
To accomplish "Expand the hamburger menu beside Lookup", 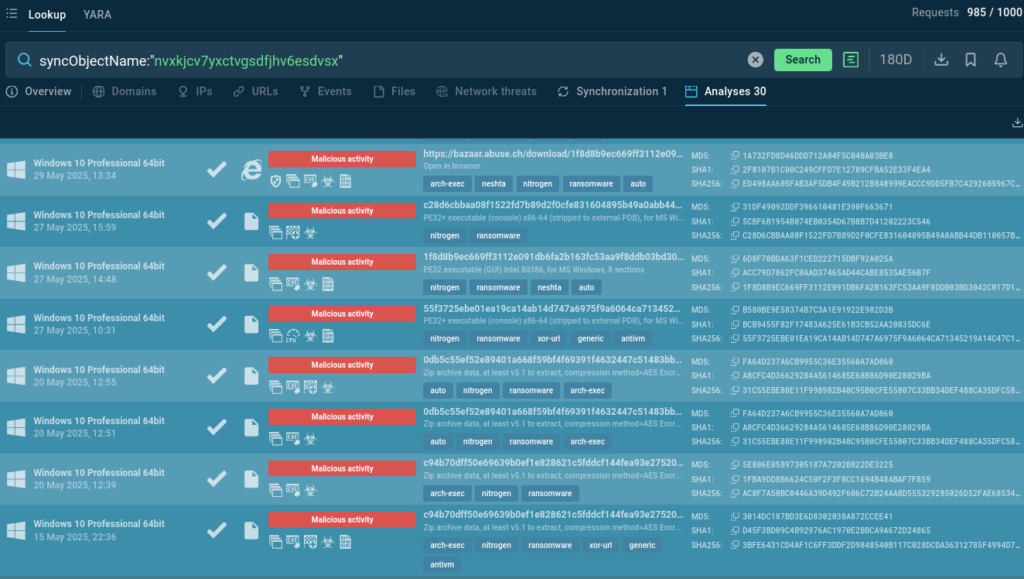I will [11, 14].
